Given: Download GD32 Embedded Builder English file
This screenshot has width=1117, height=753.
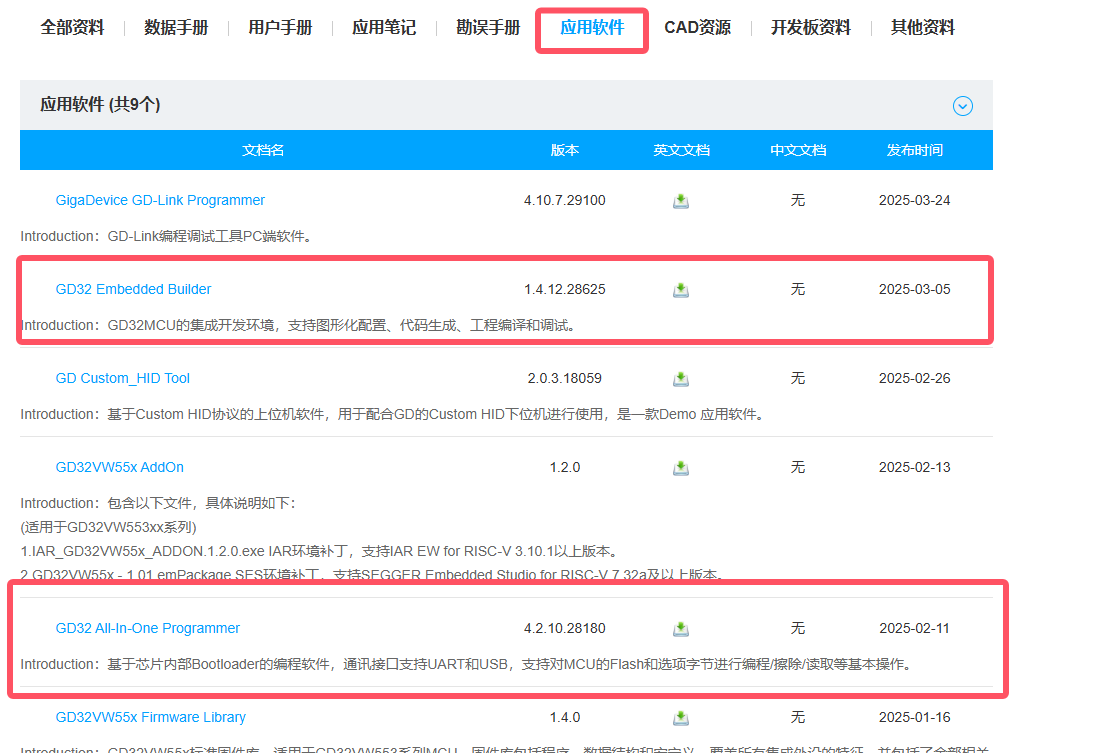Looking at the screenshot, I should click(681, 290).
